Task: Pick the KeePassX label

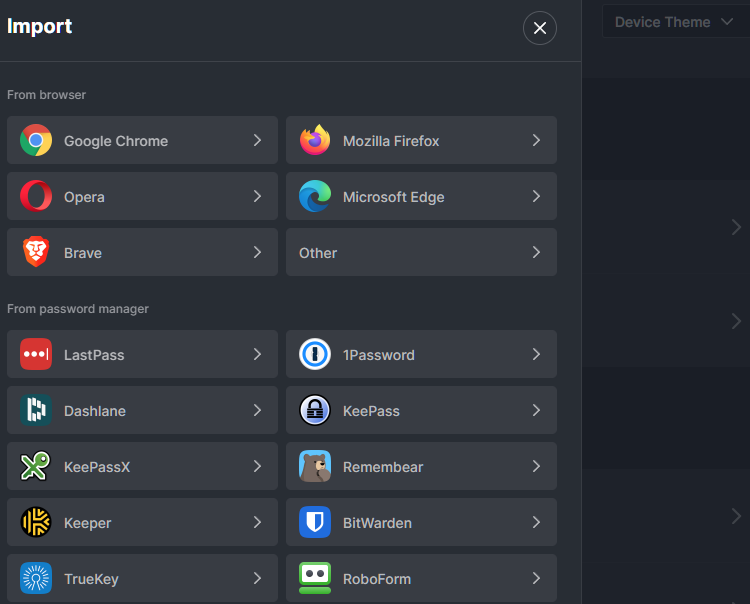Action: tap(97, 467)
